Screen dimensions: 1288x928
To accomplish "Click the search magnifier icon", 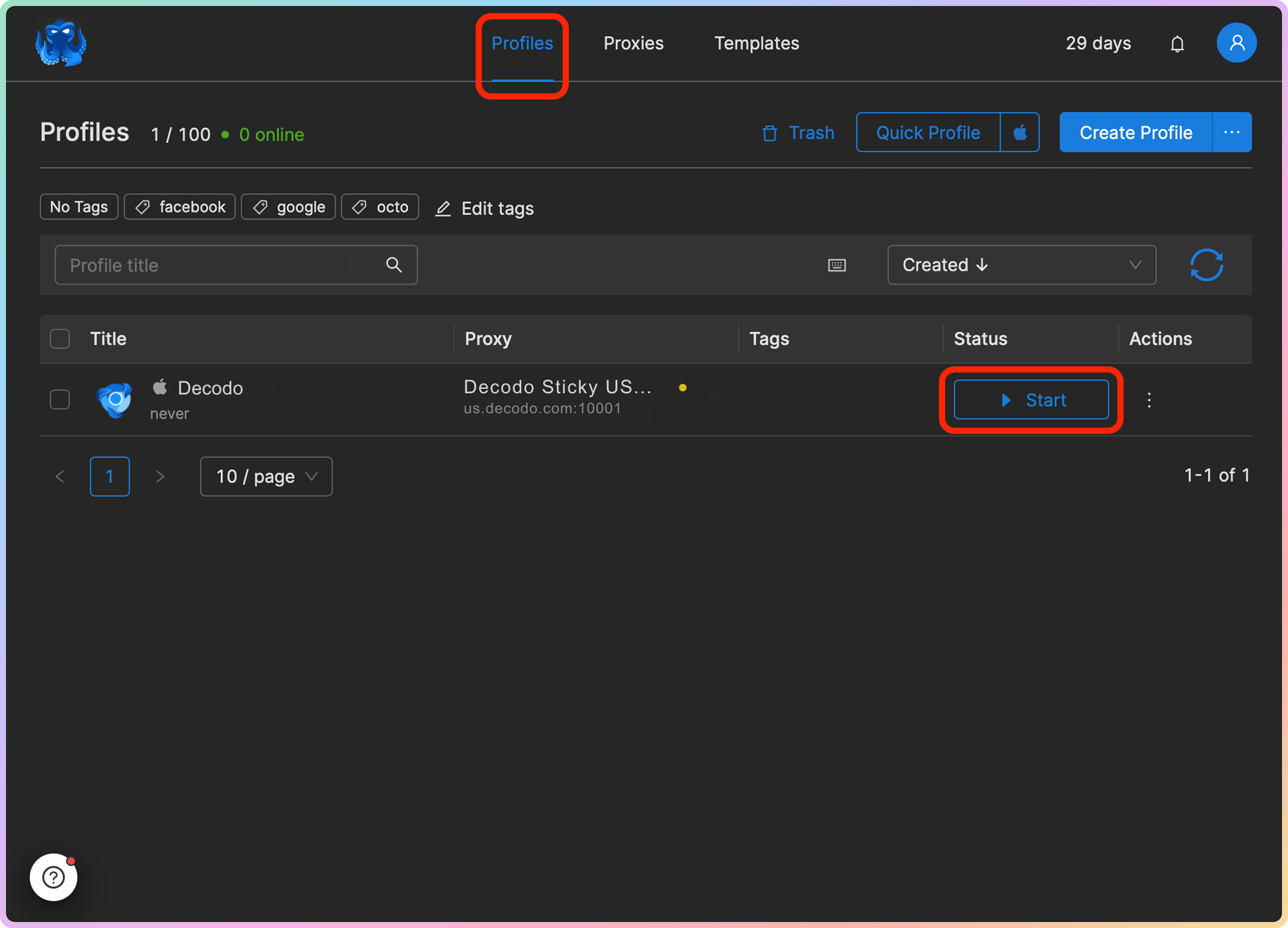I will (x=394, y=265).
